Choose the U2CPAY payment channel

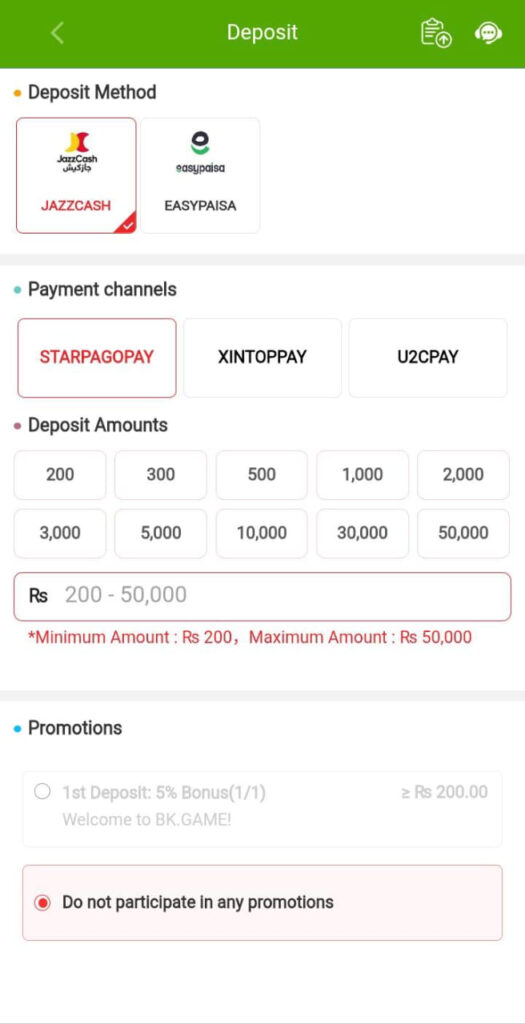click(x=428, y=358)
